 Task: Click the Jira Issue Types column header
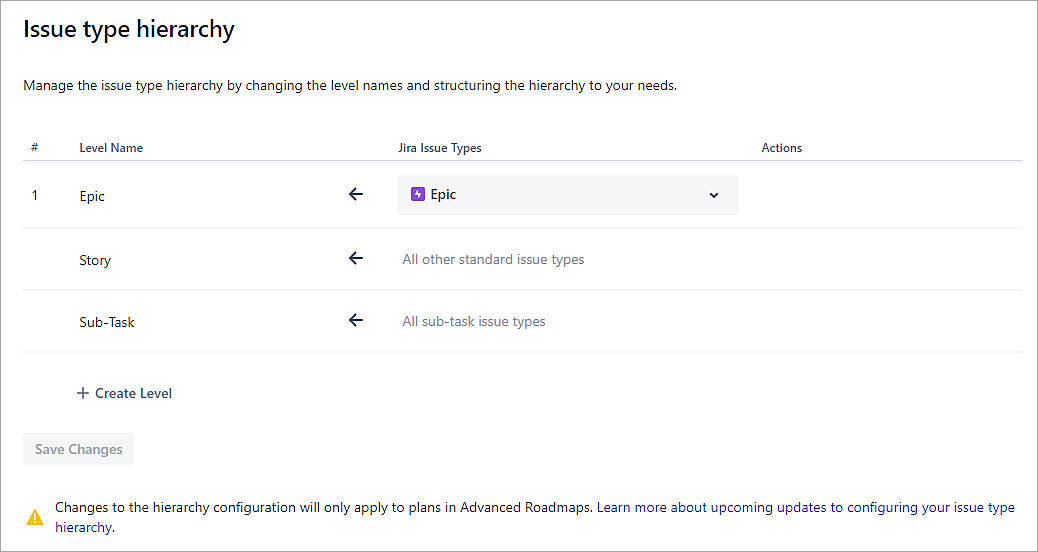click(x=440, y=148)
